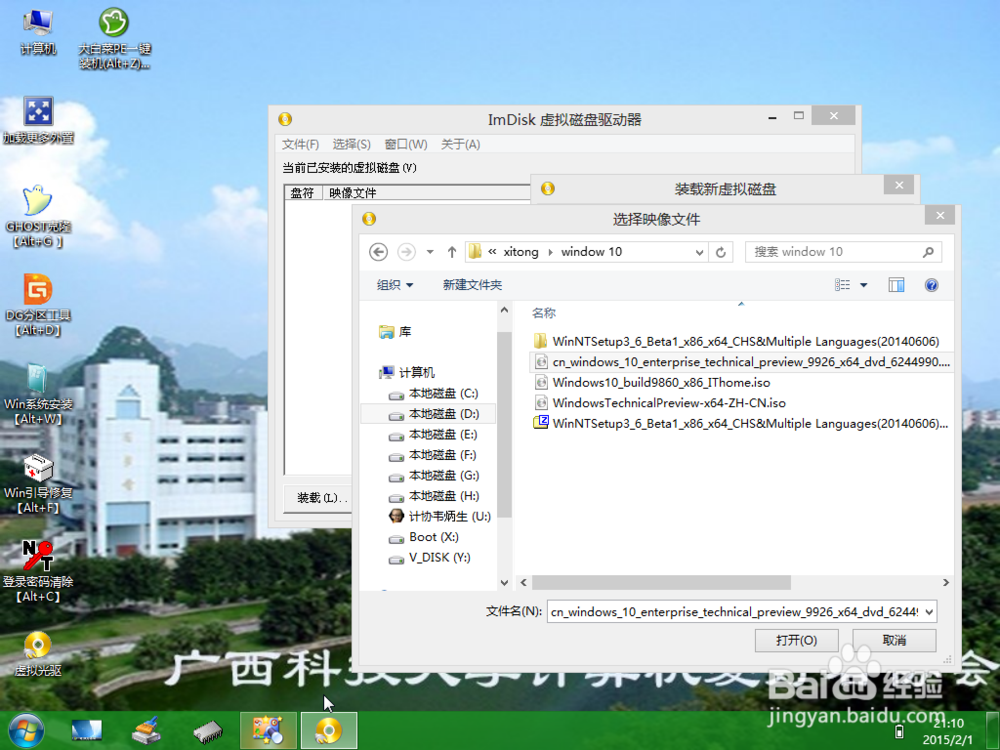Select Windows10_build9860_x86_IThome.iso file
1000x750 pixels.
652,382
